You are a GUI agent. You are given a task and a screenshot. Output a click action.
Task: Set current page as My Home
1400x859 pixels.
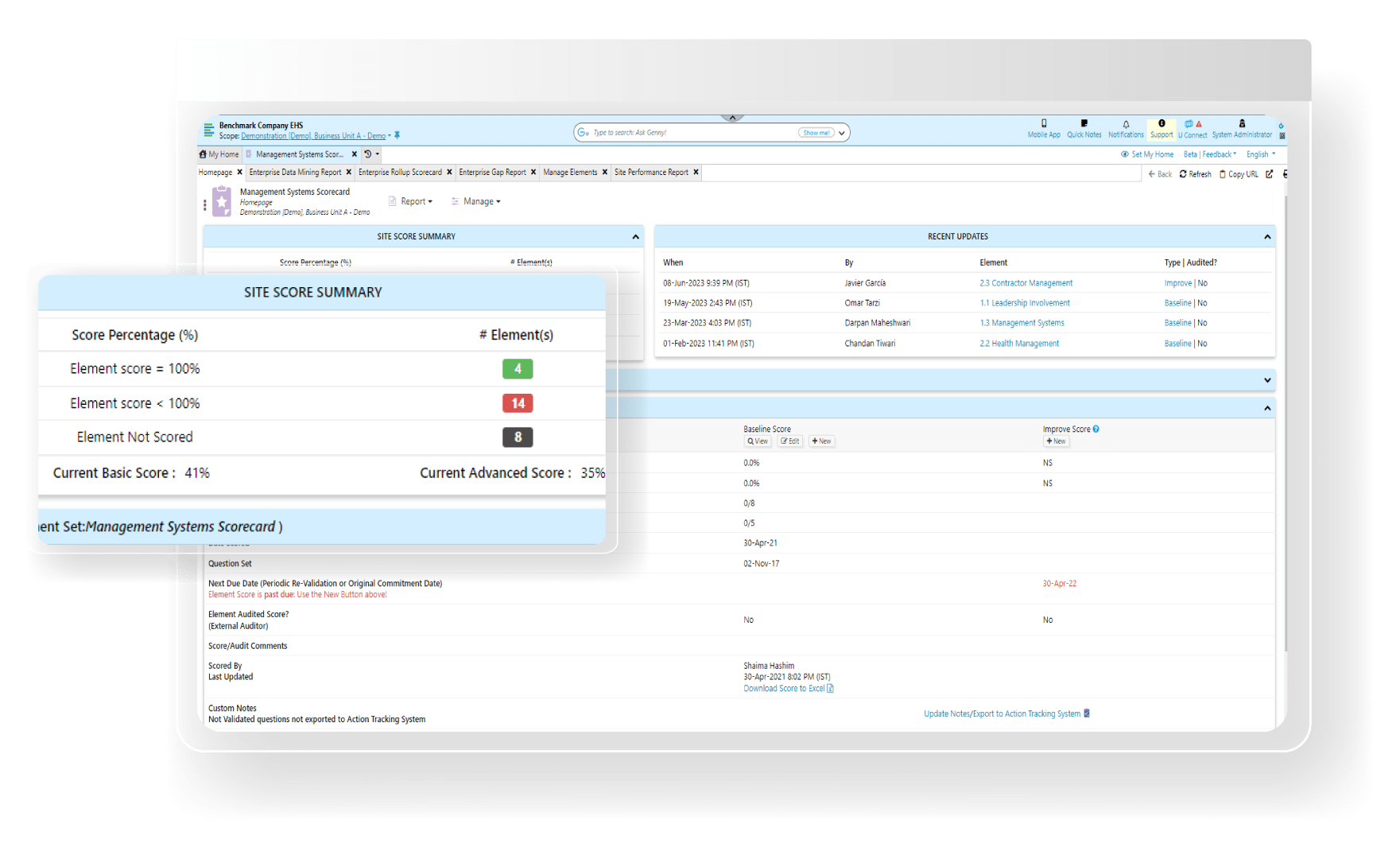1147,154
